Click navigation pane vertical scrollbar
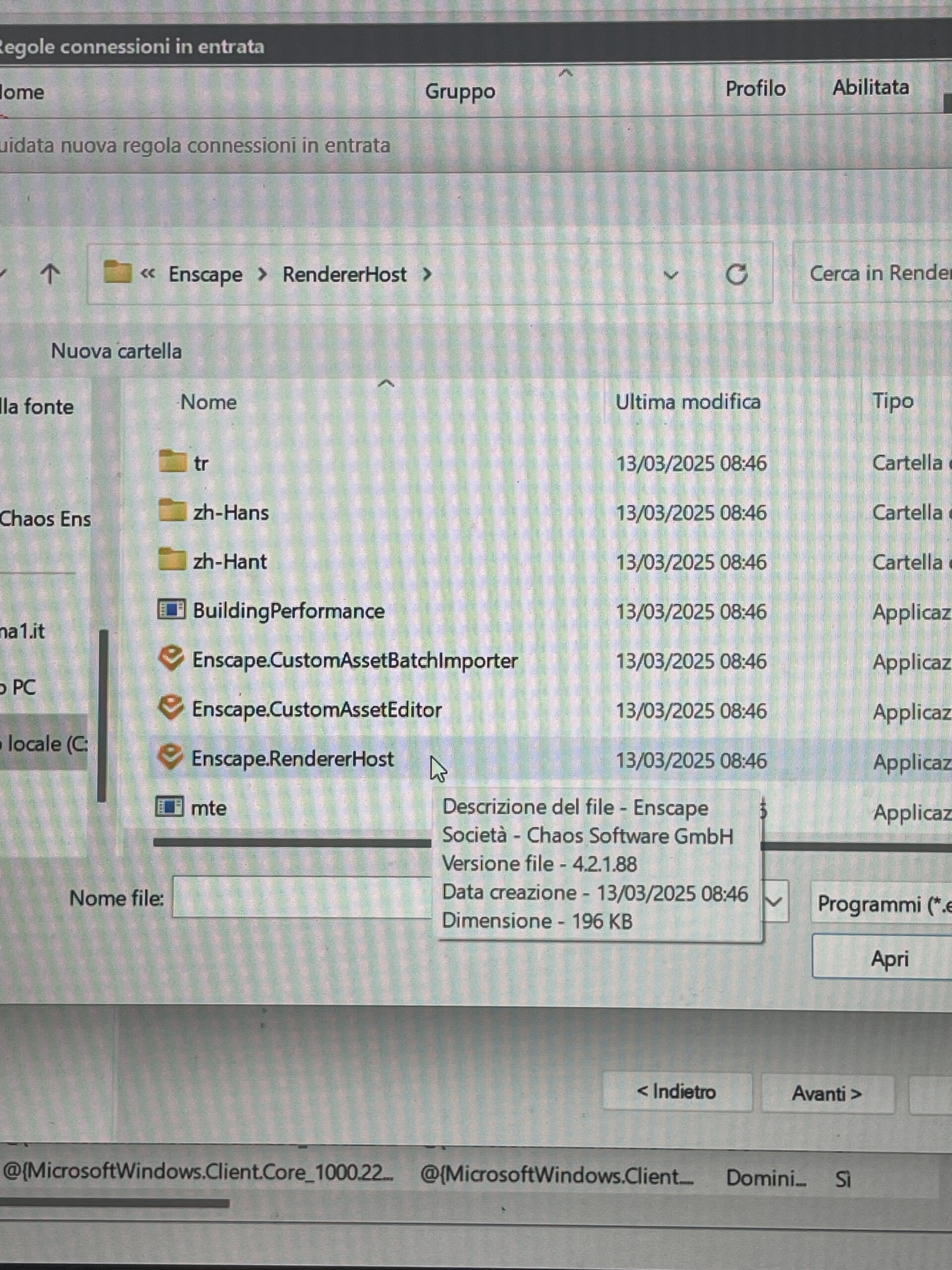The height and width of the screenshot is (1270, 952). [x=103, y=715]
